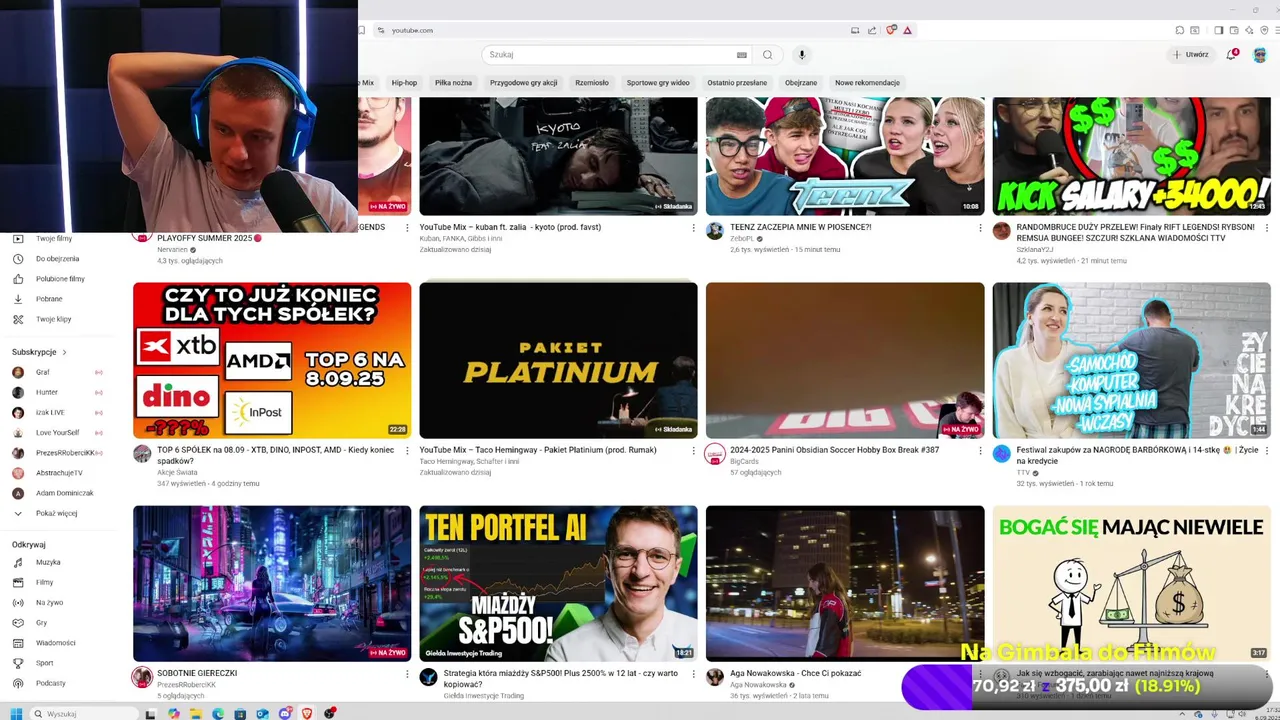Open Aga Nowakowska channel name link
The image size is (1280, 720).
coord(758,685)
